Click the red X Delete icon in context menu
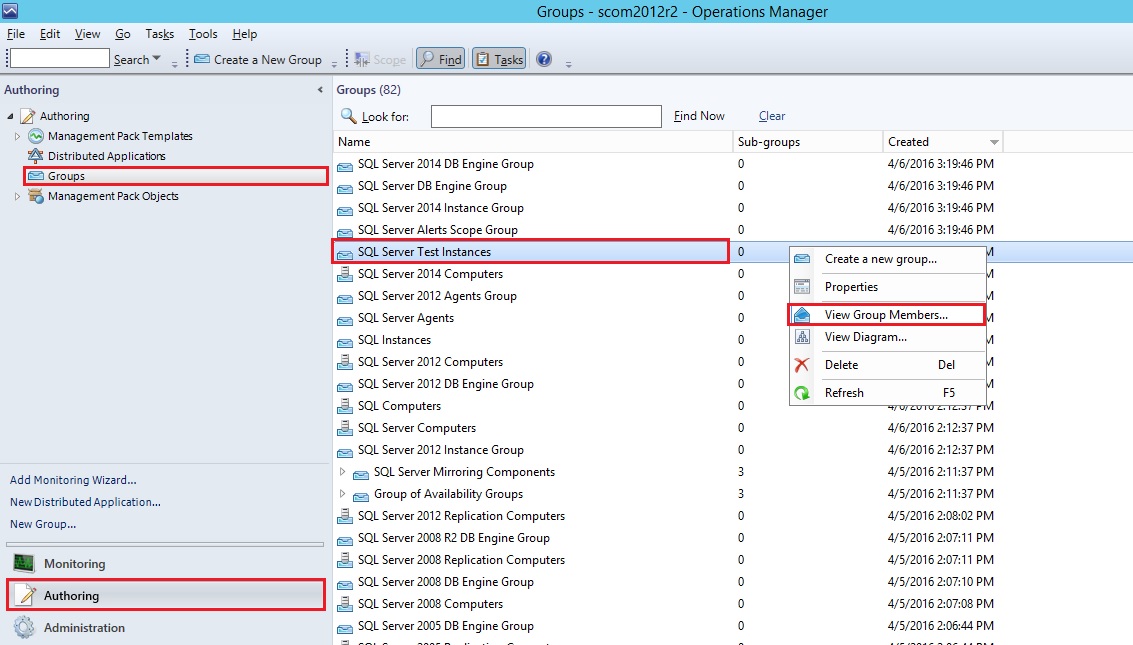 coord(801,365)
